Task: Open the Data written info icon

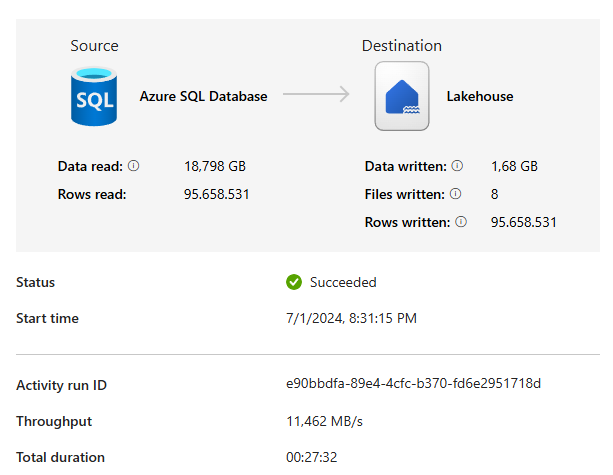Action: click(x=457, y=166)
